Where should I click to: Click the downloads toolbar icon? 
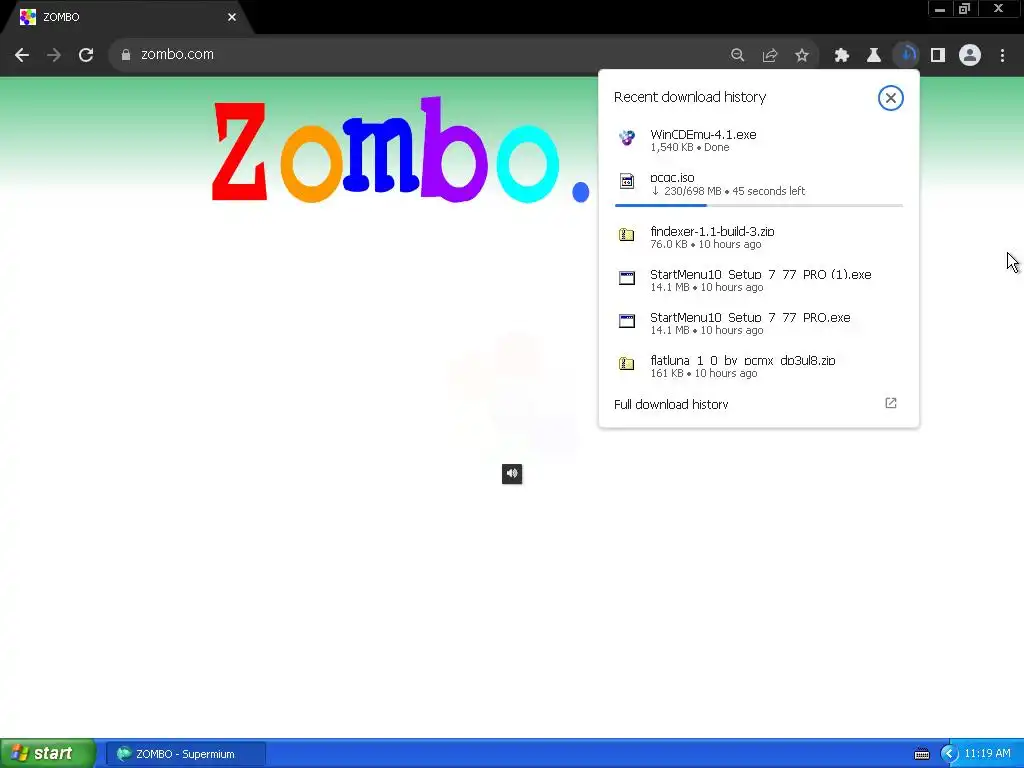coord(906,55)
